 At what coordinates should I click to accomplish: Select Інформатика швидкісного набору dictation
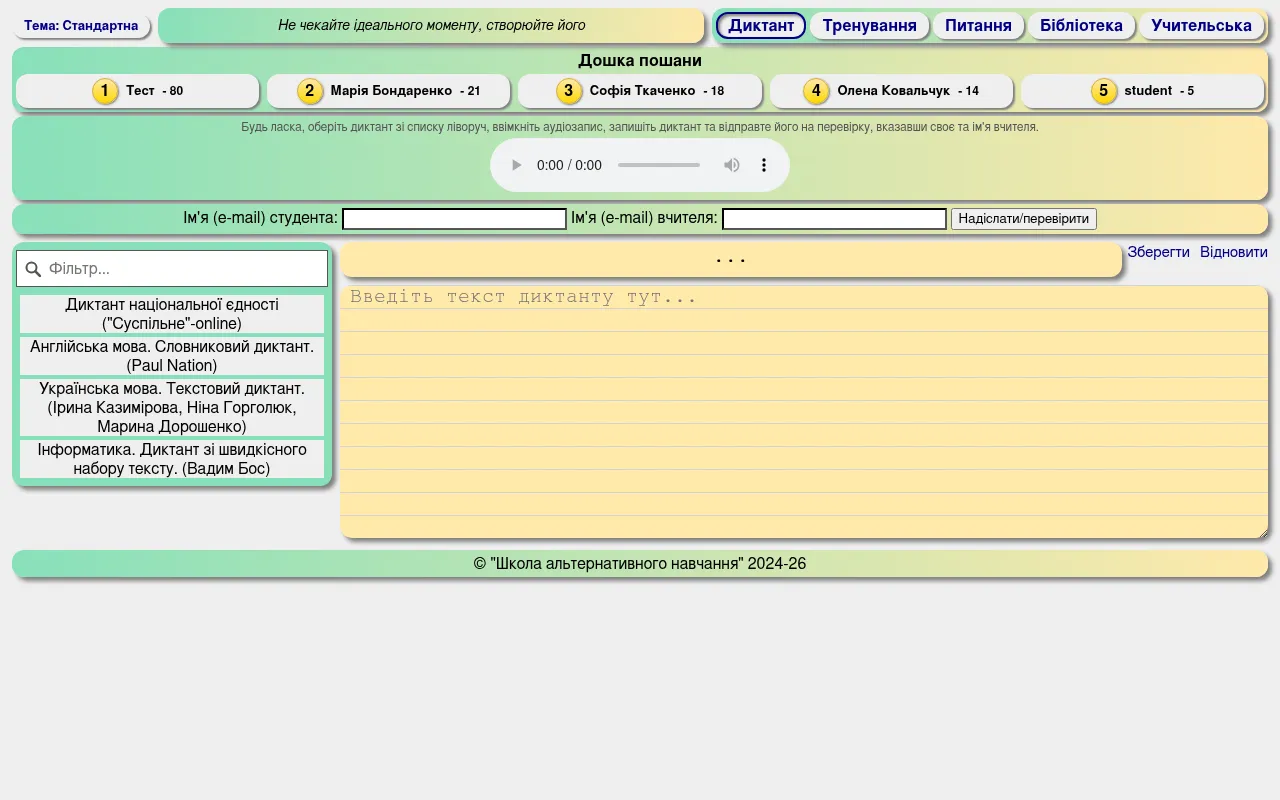coord(172,459)
